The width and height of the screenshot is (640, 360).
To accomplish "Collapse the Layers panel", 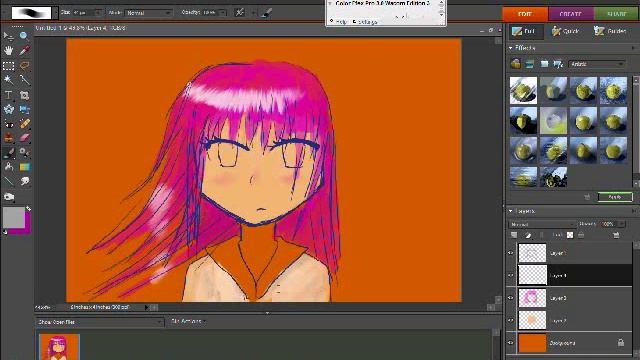I will [511, 211].
